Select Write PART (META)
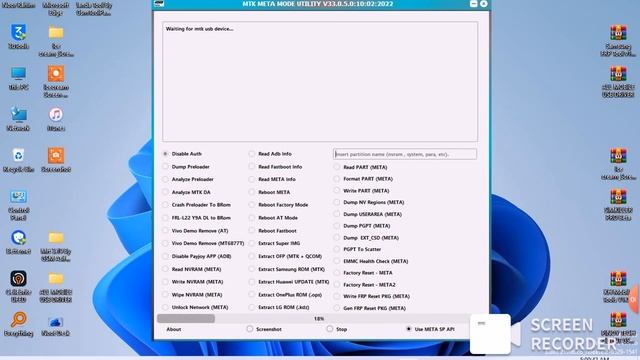 click(x=362, y=191)
